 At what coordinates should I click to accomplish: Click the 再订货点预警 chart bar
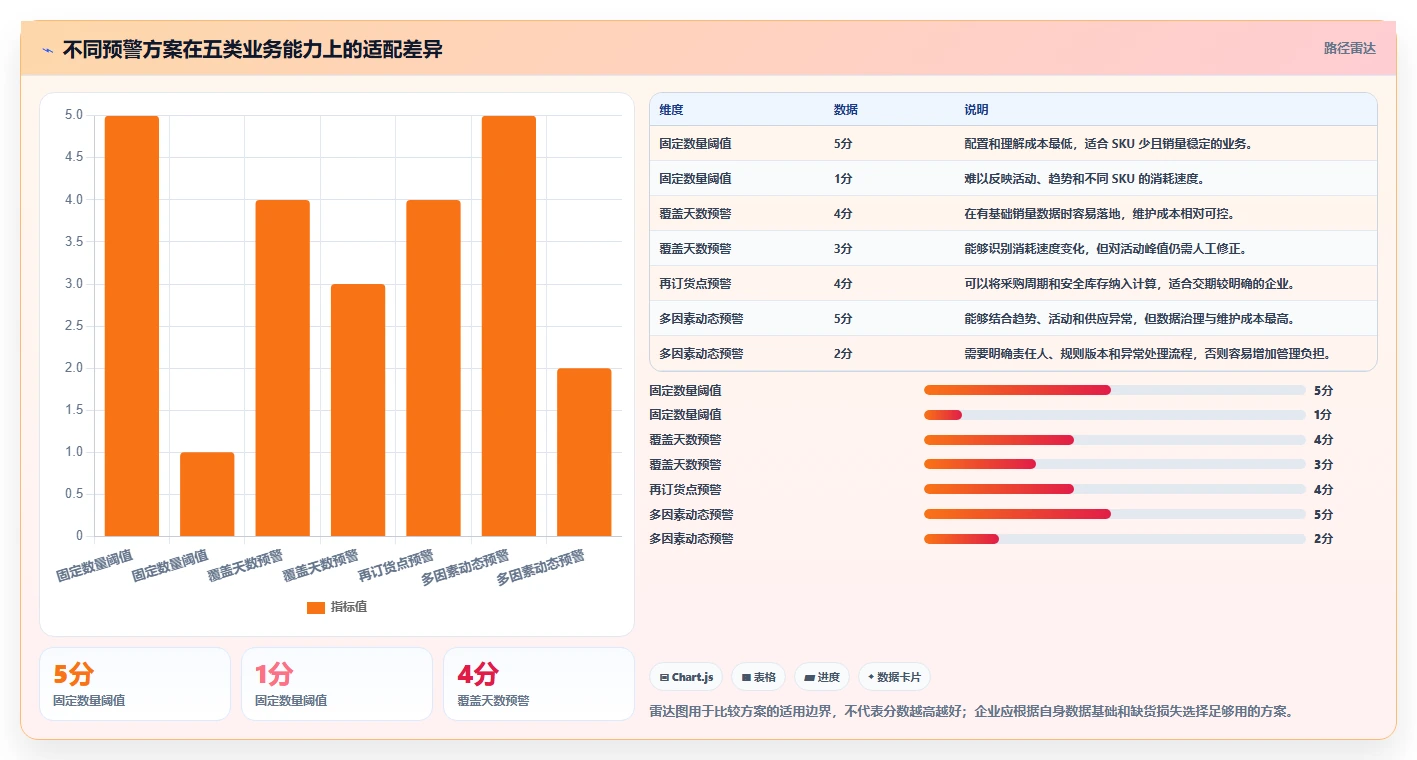[x=433, y=368]
